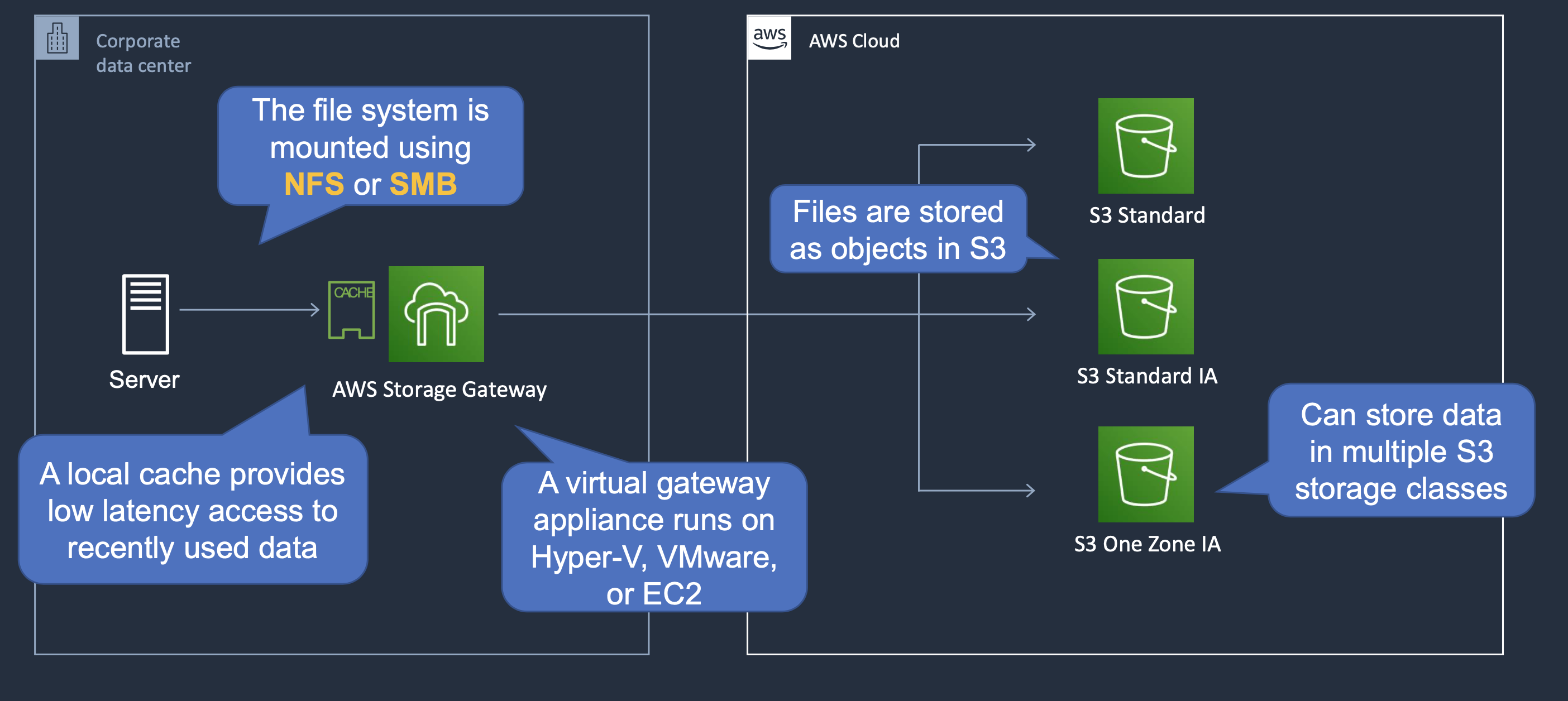Click the AWS Storage Gateway icon
This screenshot has height=701, width=1568.
[x=436, y=314]
